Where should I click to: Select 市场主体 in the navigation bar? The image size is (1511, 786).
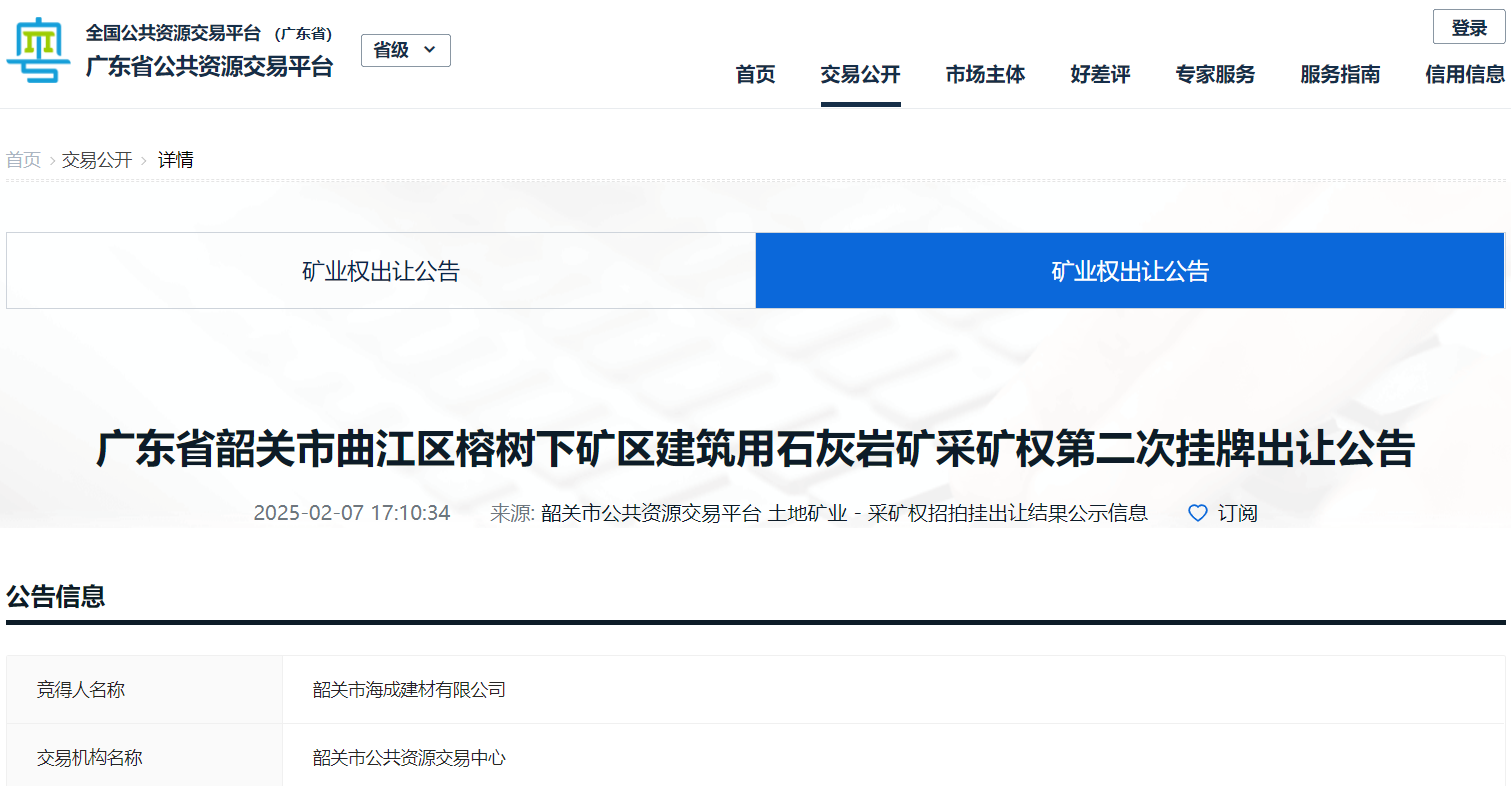(x=985, y=74)
